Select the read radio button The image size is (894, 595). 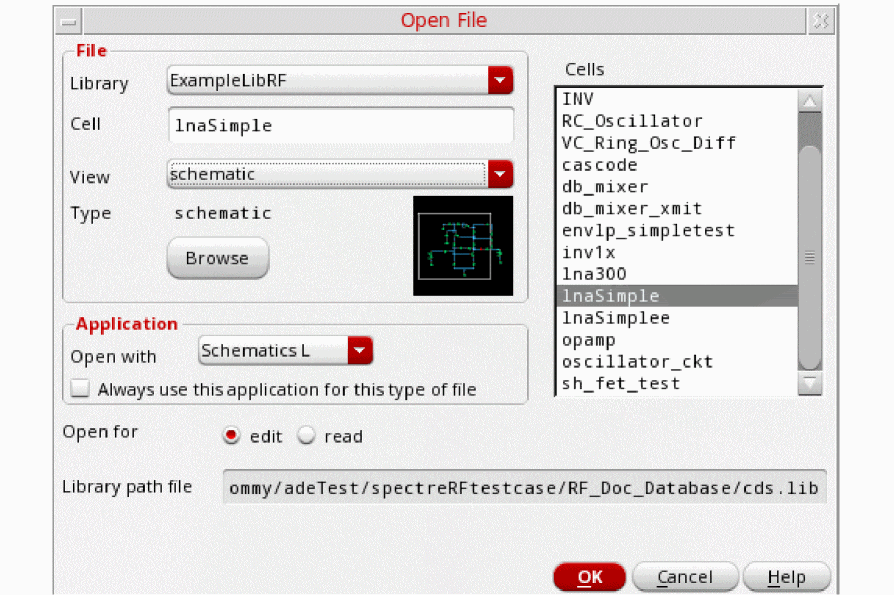coord(306,436)
